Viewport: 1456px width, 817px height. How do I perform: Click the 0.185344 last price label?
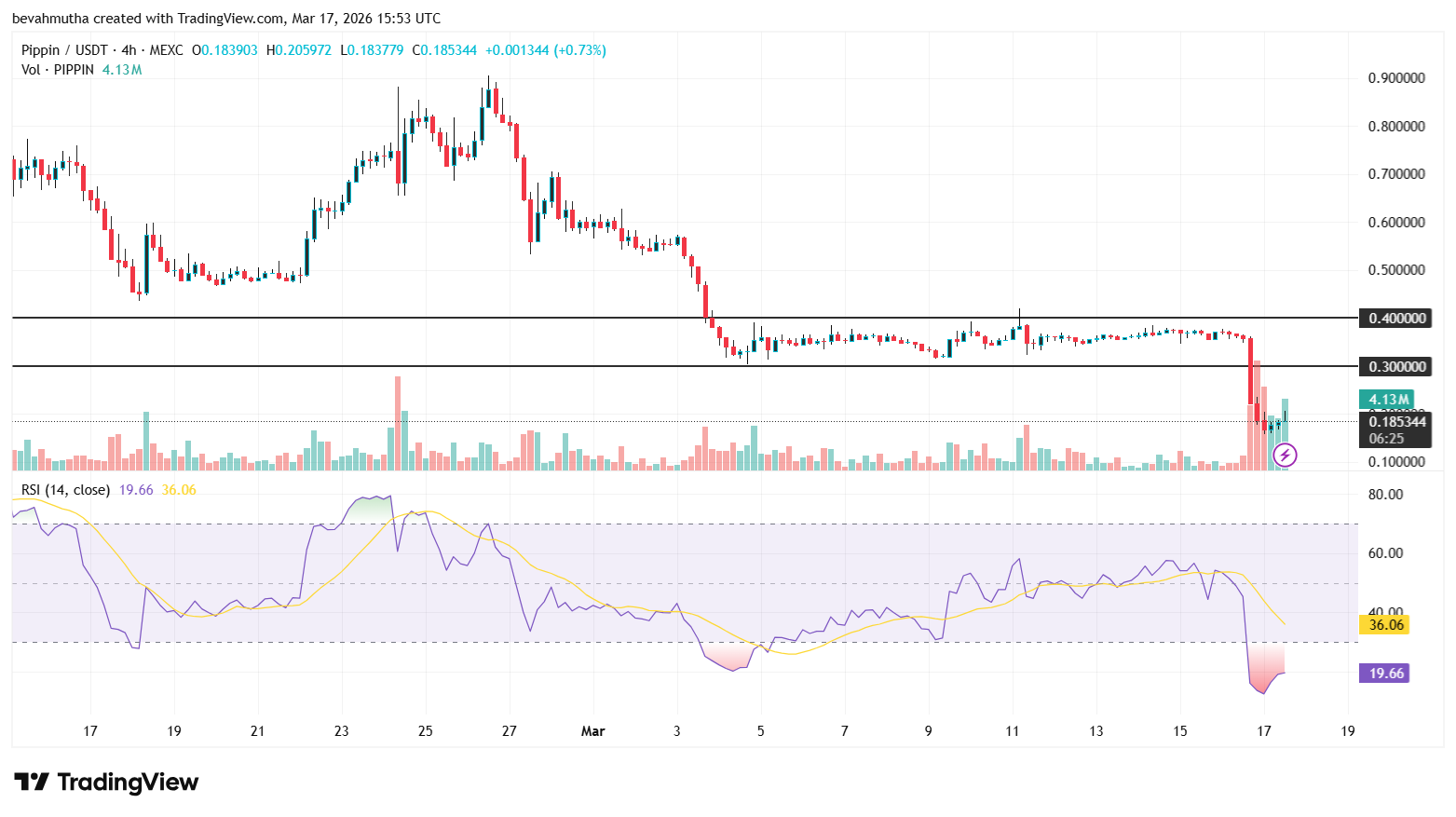pyautogui.click(x=1395, y=422)
